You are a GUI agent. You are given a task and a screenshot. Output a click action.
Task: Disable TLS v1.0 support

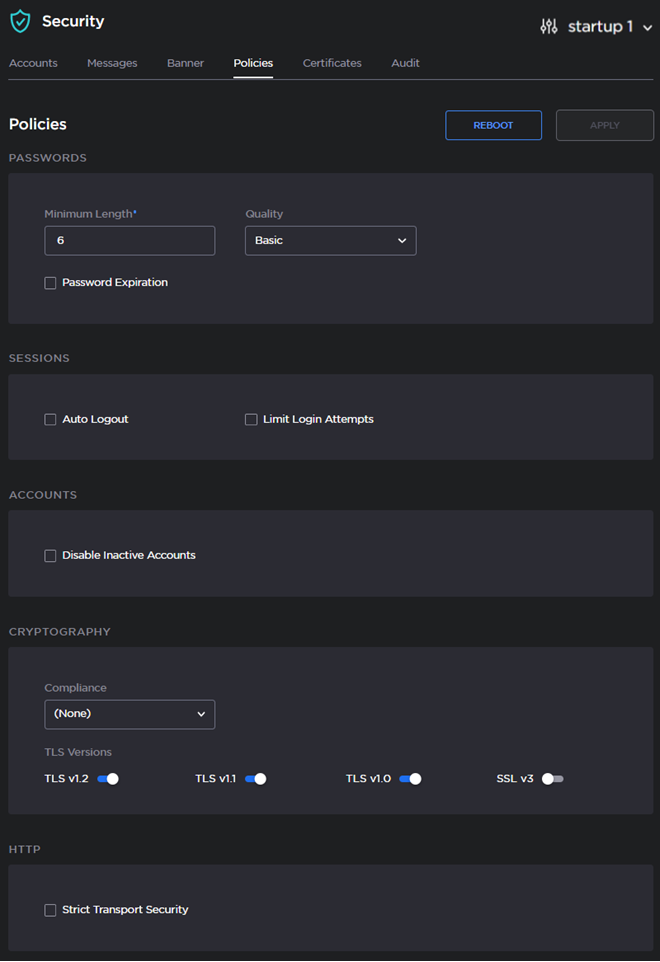[409, 778]
